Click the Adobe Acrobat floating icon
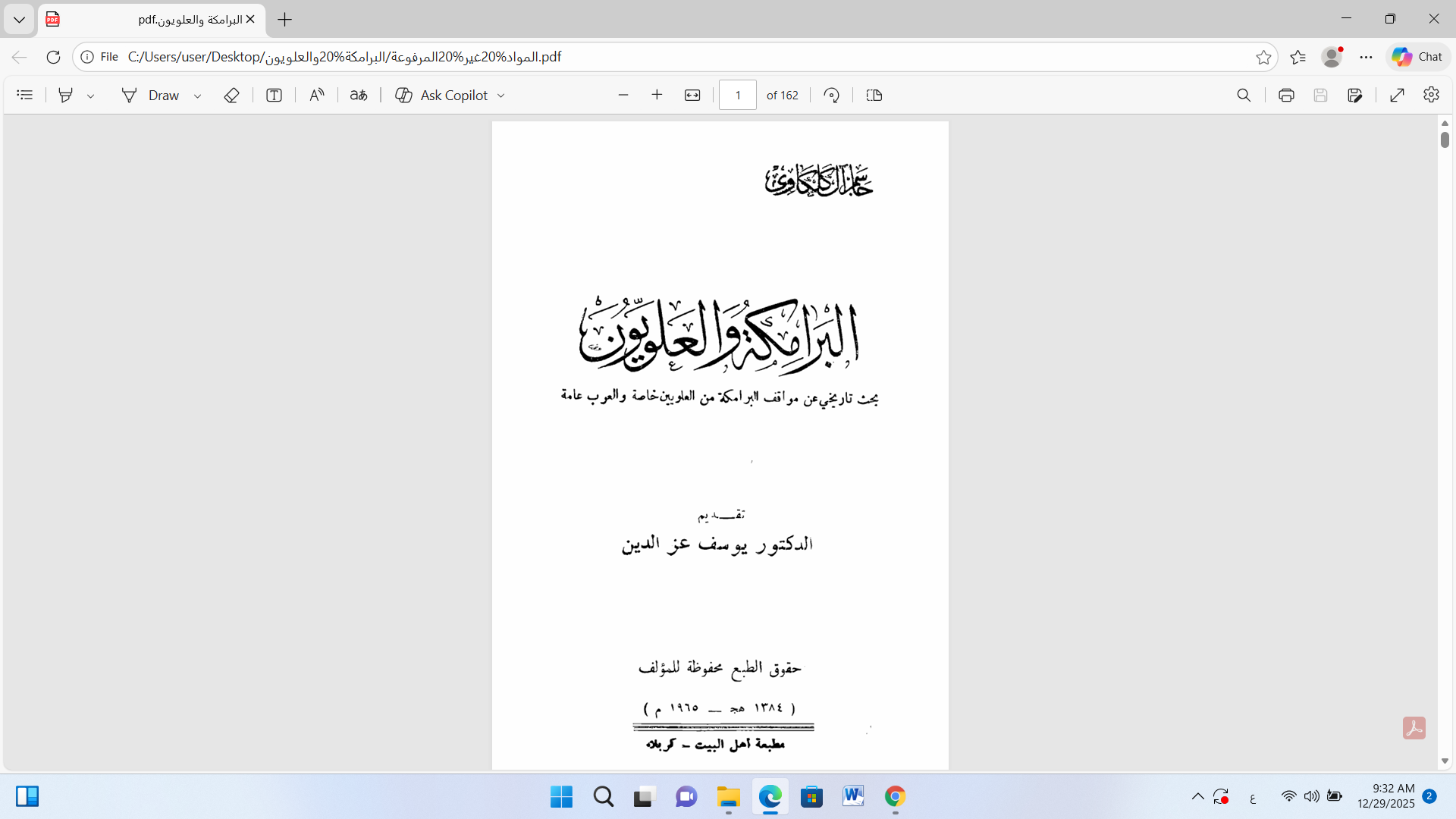Screen dimensions: 1456x819 coord(1414,728)
